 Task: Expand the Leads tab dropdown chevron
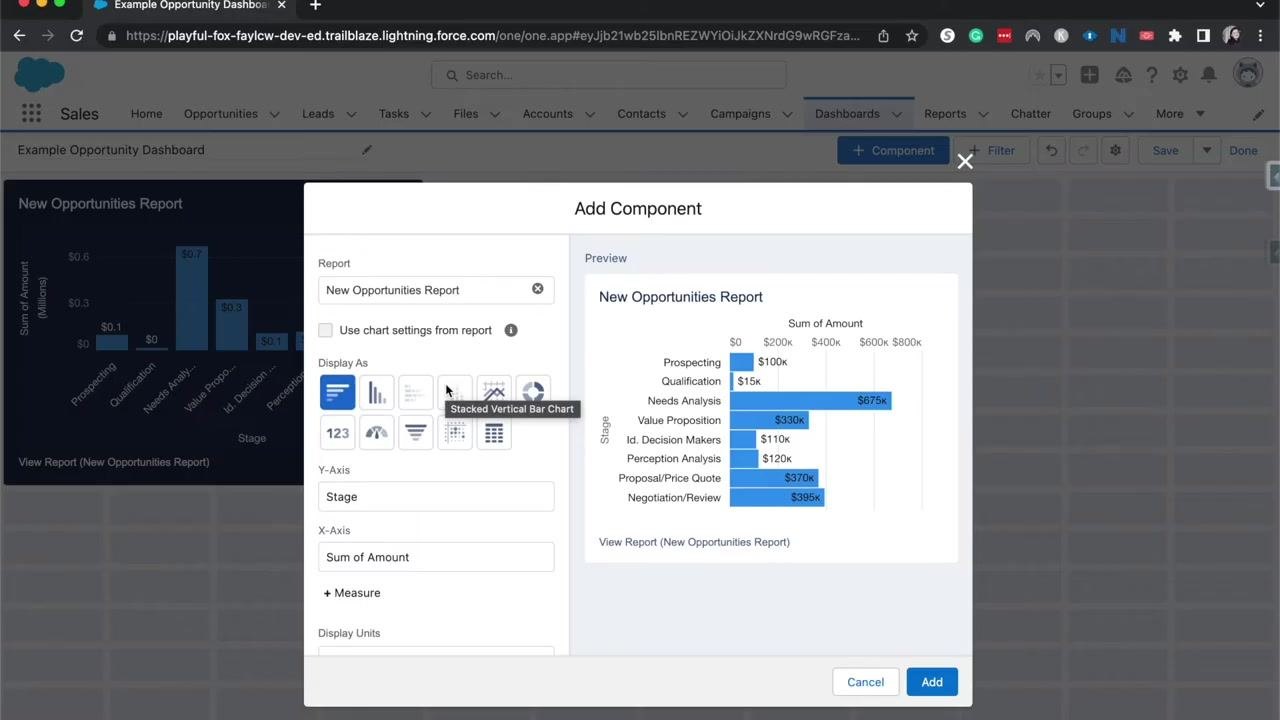(x=351, y=114)
